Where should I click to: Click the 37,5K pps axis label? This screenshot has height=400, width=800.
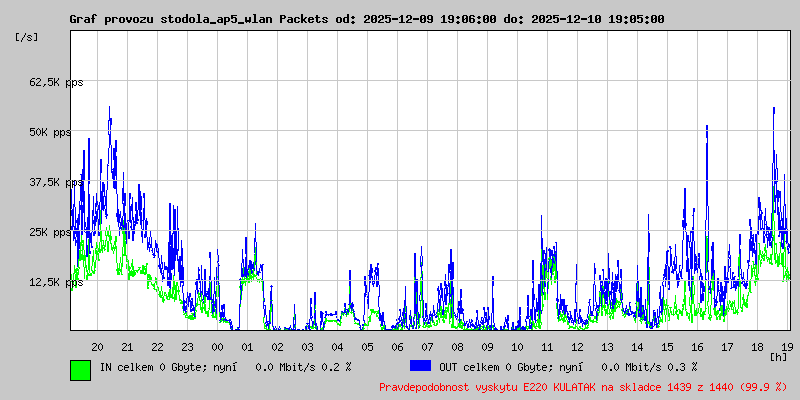pos(56,183)
